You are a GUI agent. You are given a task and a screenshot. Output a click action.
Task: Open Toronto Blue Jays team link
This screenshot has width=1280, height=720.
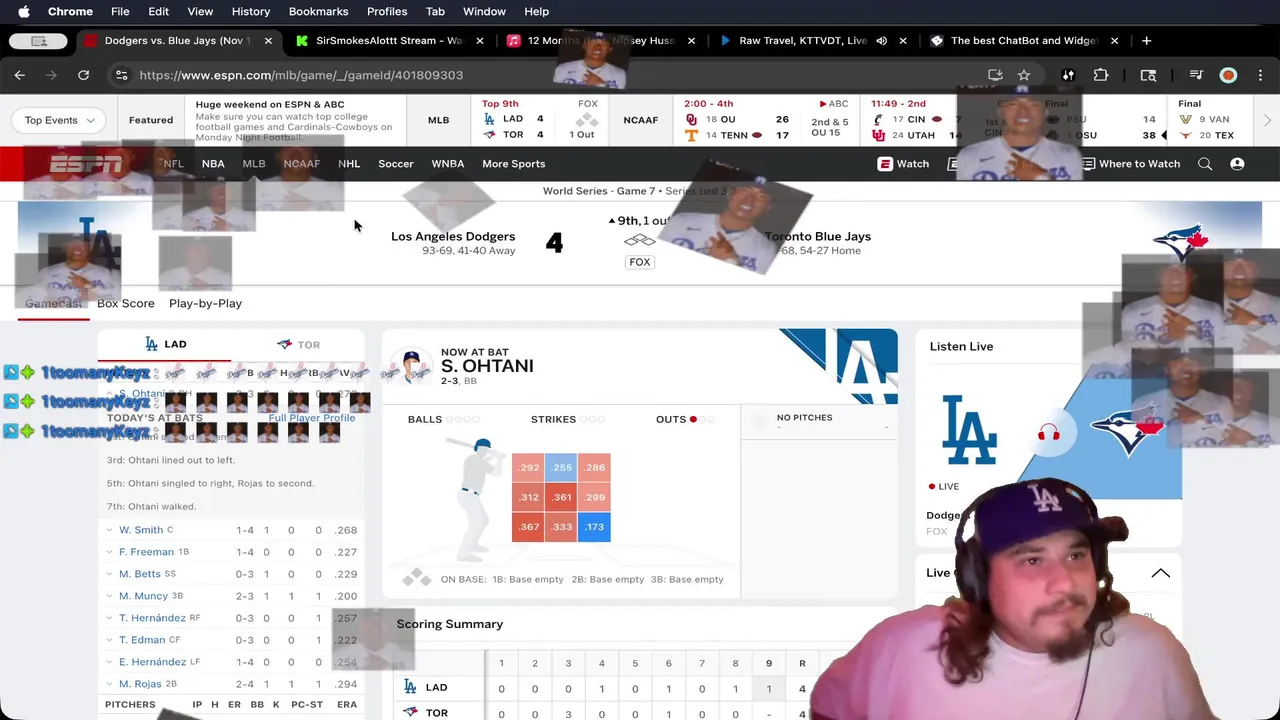click(x=817, y=237)
